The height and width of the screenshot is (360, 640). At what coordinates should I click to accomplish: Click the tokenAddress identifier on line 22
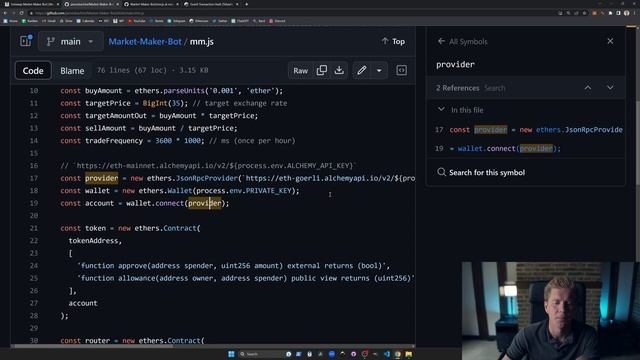click(x=93, y=241)
